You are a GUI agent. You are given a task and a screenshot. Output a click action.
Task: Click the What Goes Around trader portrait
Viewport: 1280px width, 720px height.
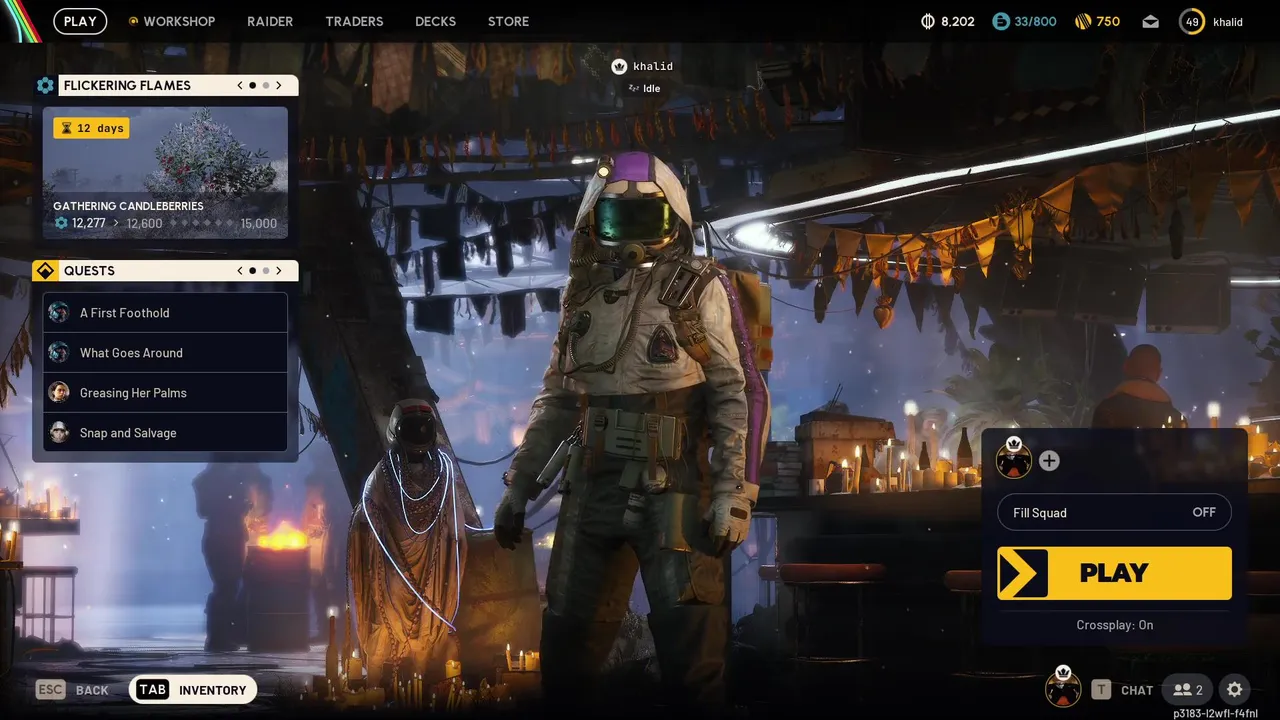pyautogui.click(x=59, y=352)
